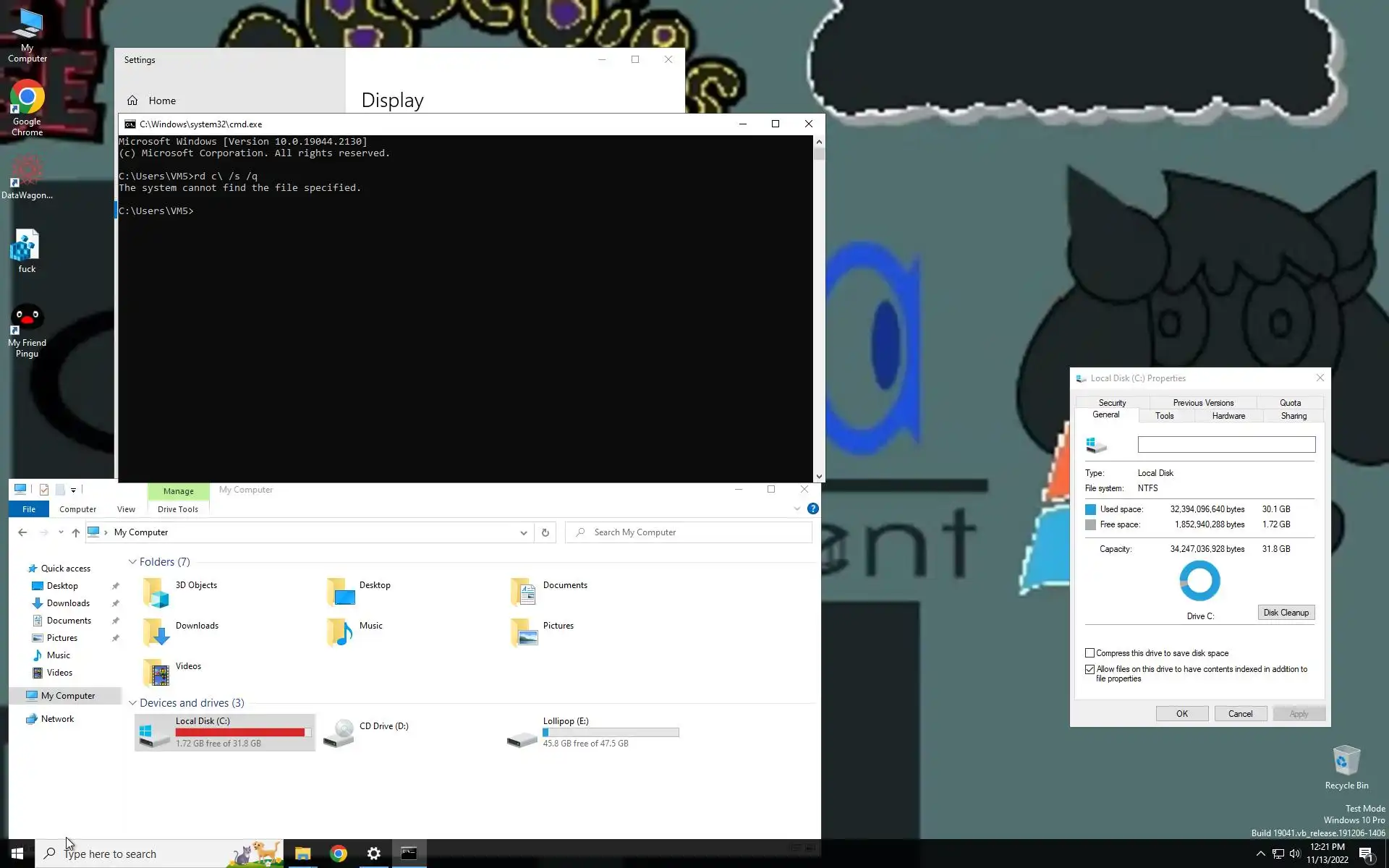Click the cmd window scroll down arrow
The height and width of the screenshot is (868, 1389).
819,477
